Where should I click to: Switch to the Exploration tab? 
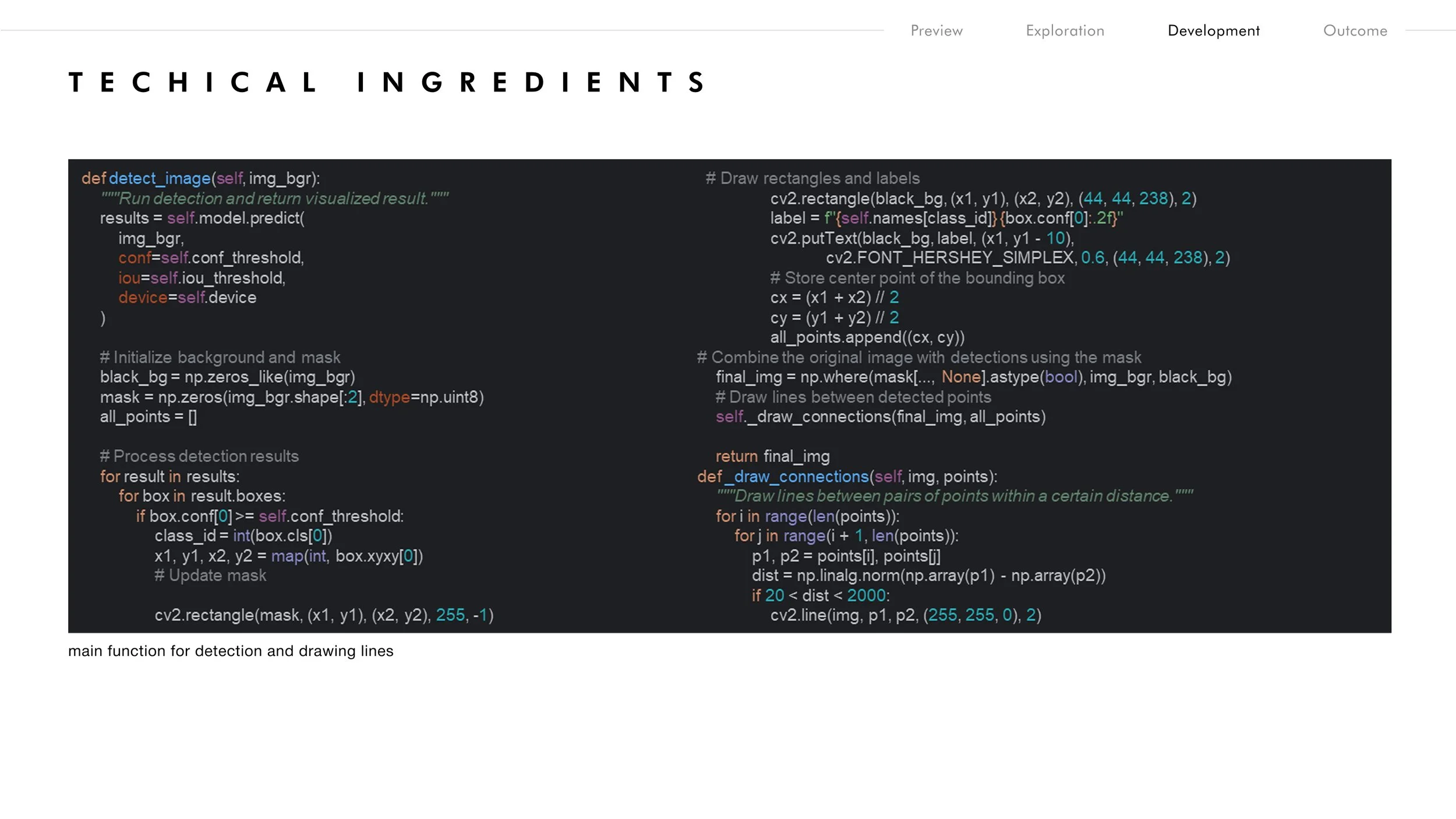click(1065, 31)
